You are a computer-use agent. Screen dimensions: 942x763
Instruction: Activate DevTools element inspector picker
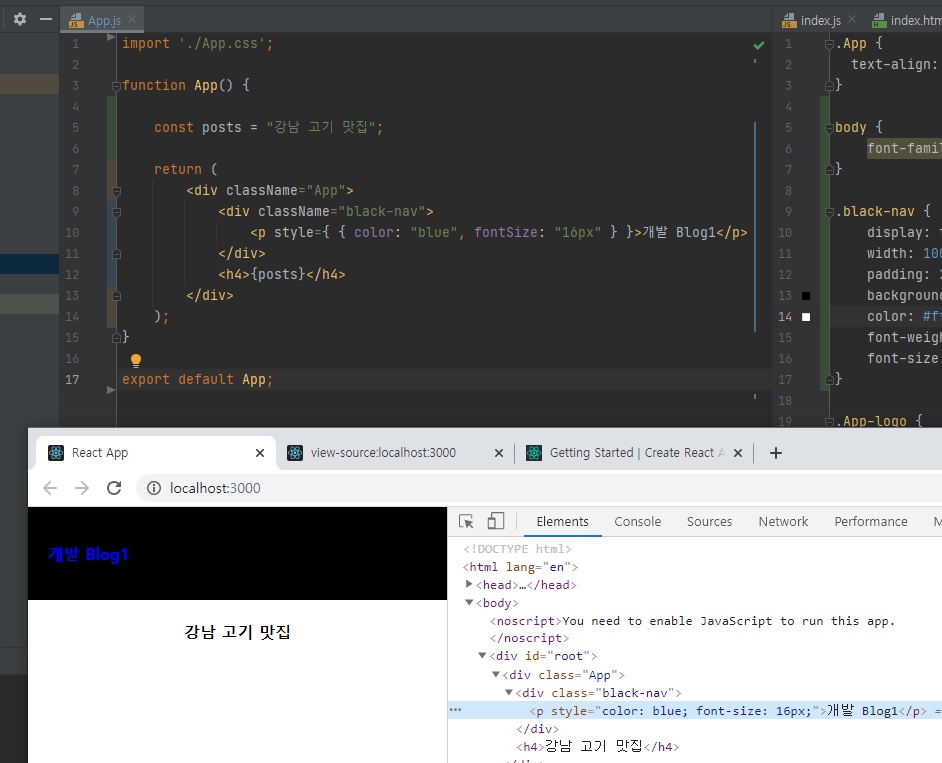click(x=466, y=521)
